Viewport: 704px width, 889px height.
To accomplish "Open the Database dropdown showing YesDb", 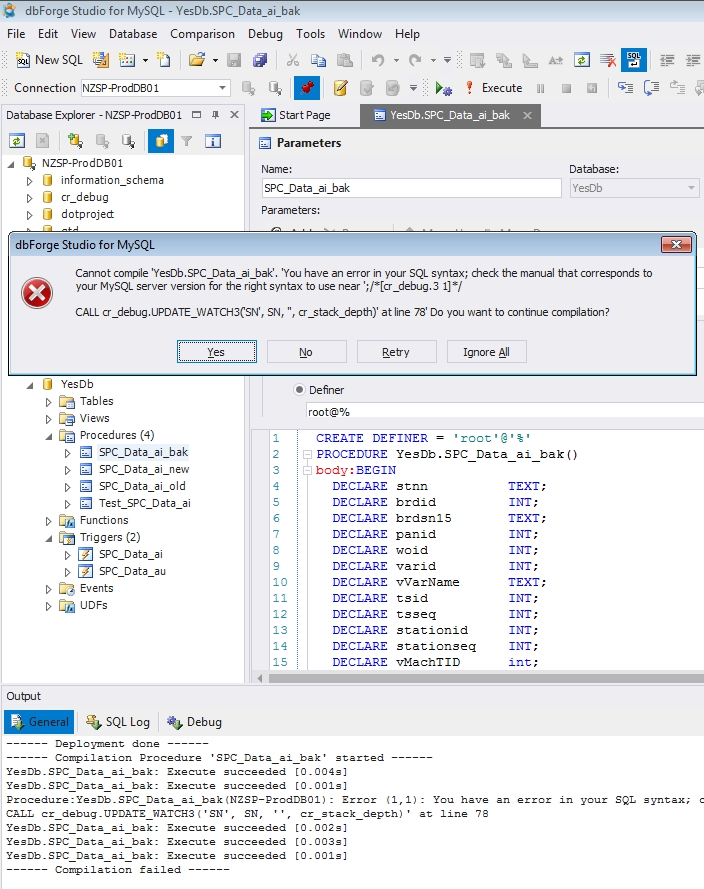I will [x=691, y=188].
